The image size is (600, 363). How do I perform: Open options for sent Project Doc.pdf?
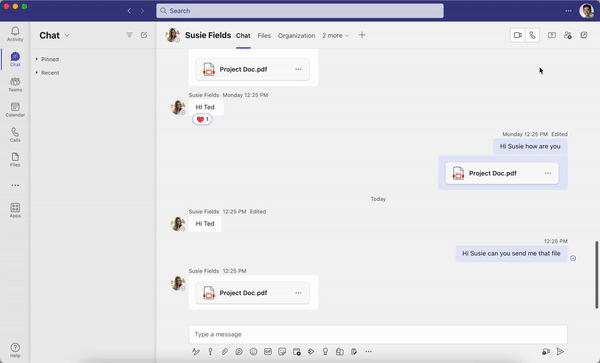(548, 173)
